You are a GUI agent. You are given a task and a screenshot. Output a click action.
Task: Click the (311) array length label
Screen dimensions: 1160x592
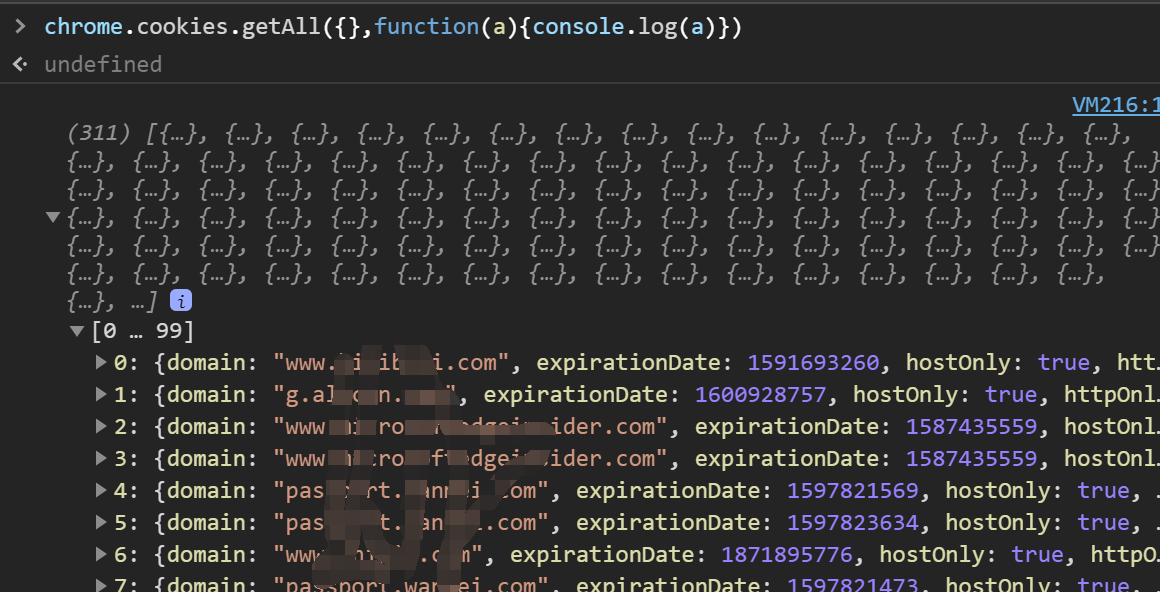99,134
